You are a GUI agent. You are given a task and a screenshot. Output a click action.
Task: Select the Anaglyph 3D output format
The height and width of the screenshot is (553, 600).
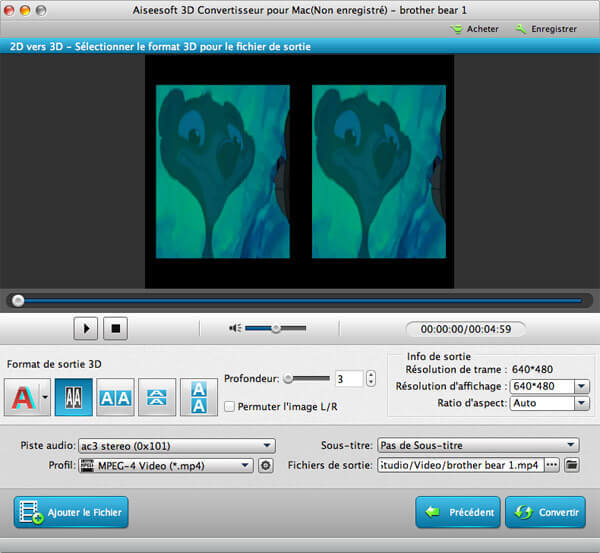[23, 397]
